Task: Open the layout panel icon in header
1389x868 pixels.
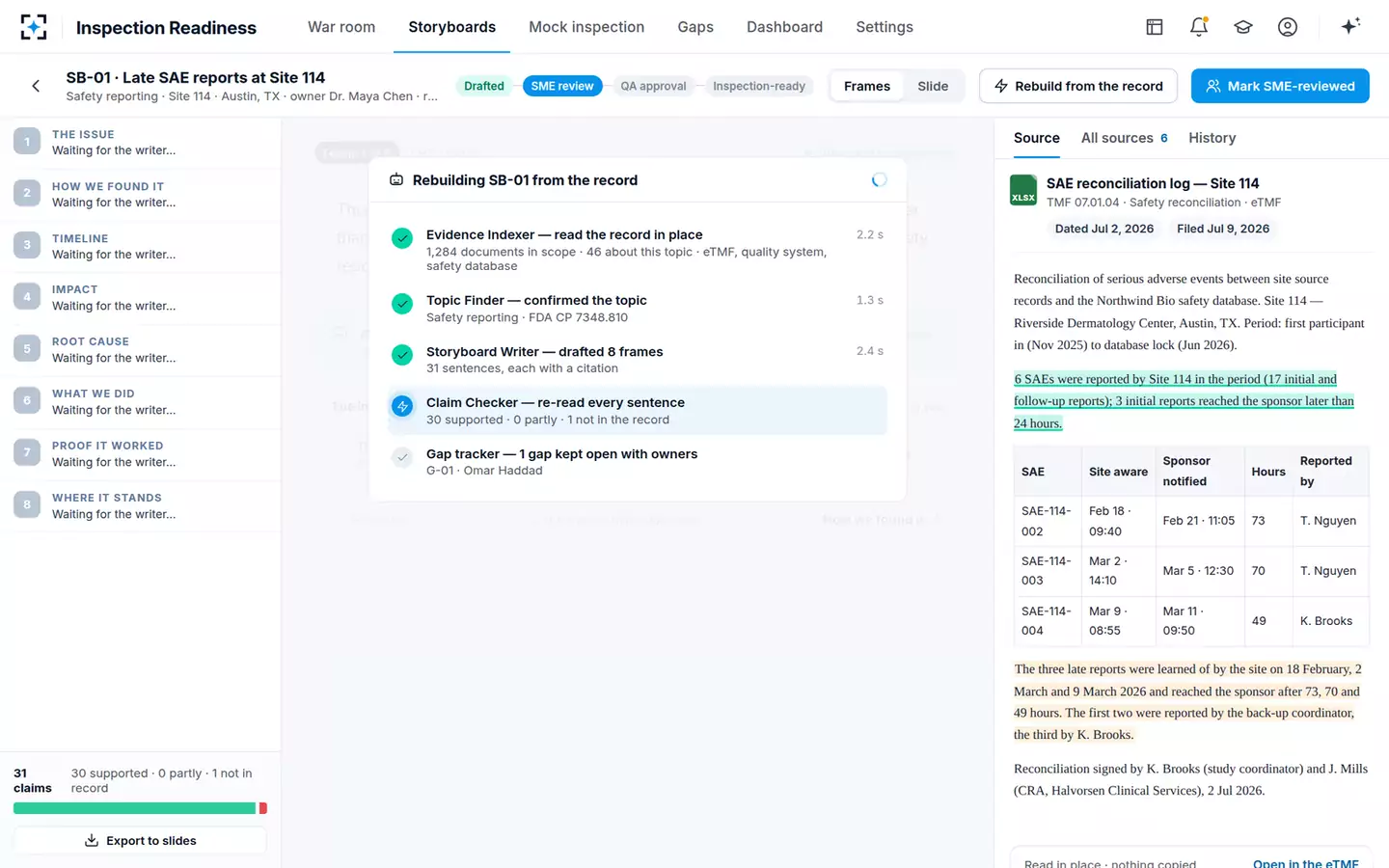Action: (1155, 27)
